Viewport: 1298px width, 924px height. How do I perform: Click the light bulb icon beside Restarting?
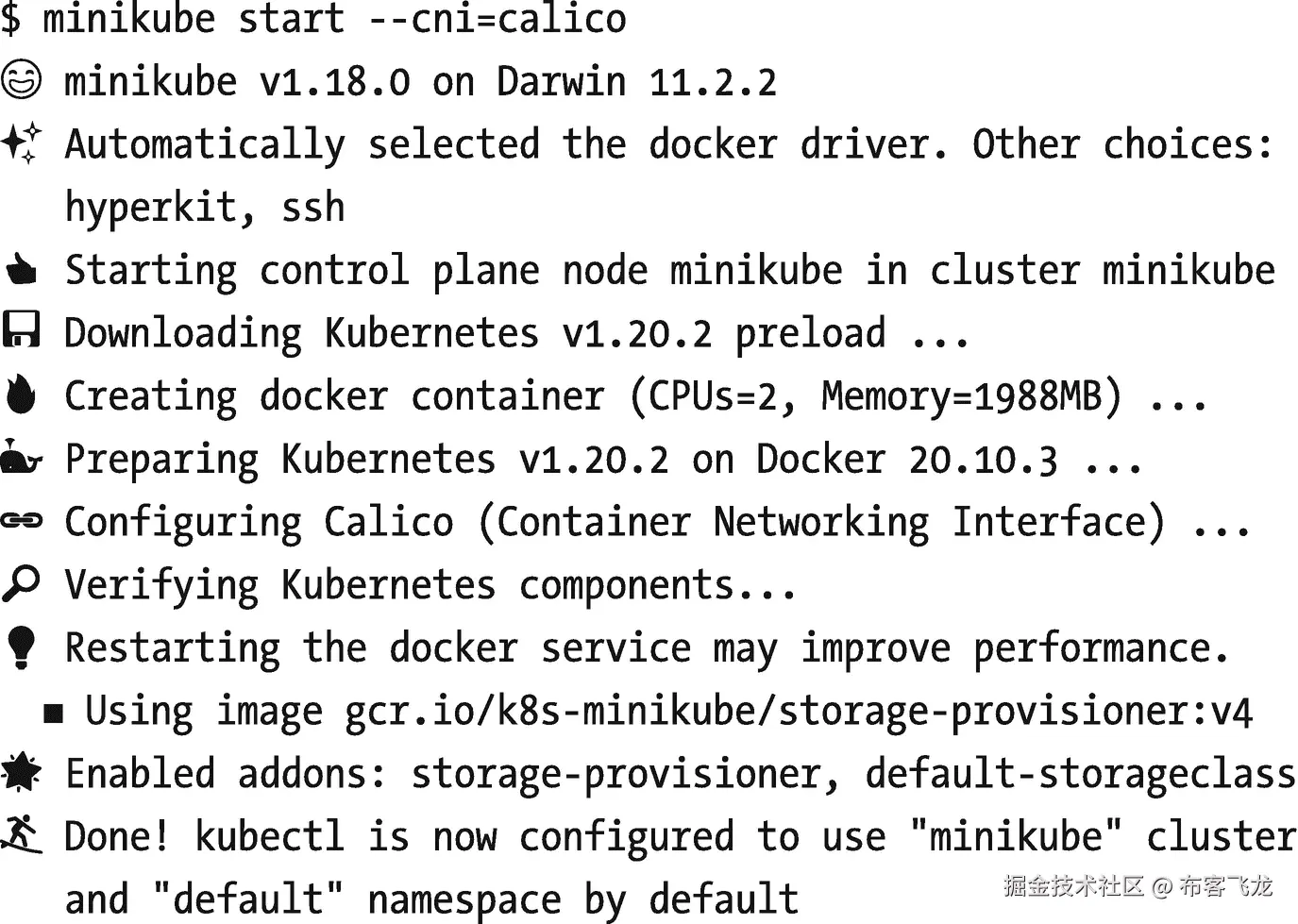(x=21, y=647)
